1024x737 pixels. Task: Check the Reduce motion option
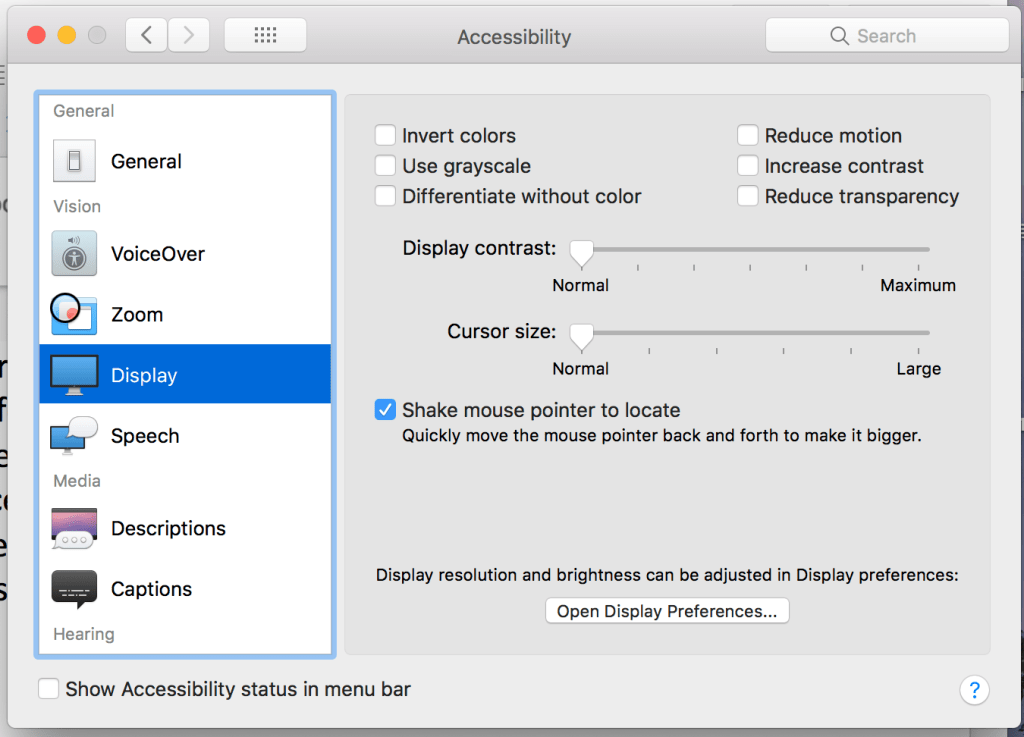[x=747, y=135]
